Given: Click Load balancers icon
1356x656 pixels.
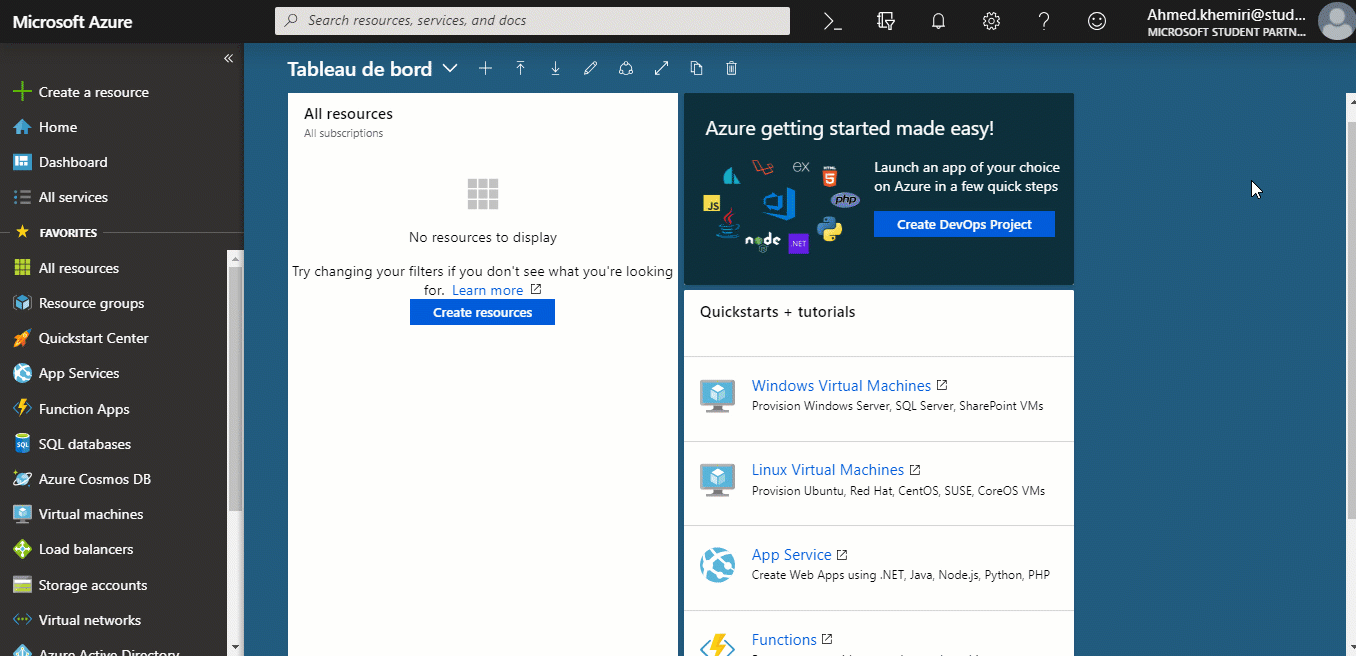Looking at the screenshot, I should 22,549.
